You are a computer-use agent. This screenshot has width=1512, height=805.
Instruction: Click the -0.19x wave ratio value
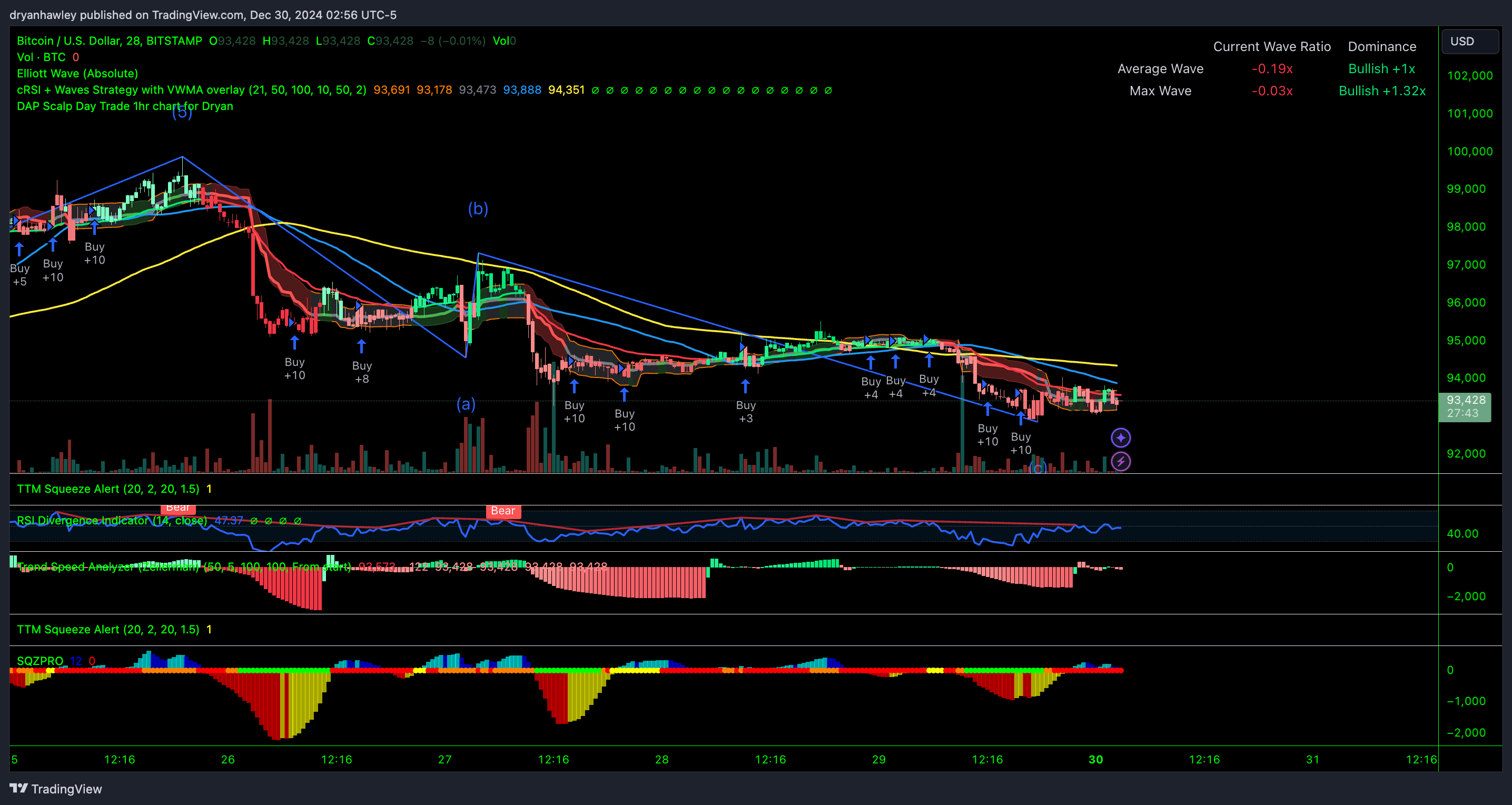[x=1272, y=68]
